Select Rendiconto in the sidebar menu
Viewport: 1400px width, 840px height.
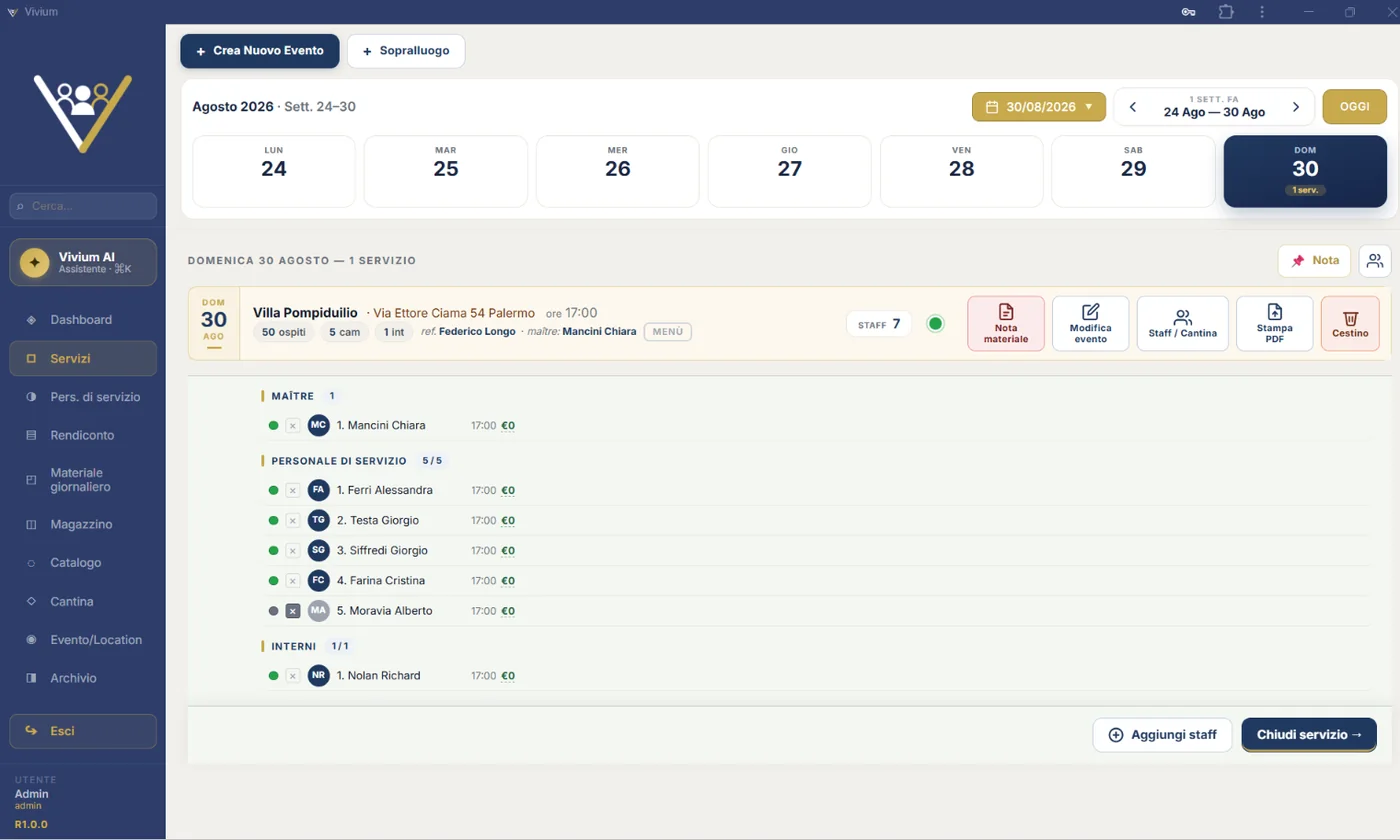83,435
